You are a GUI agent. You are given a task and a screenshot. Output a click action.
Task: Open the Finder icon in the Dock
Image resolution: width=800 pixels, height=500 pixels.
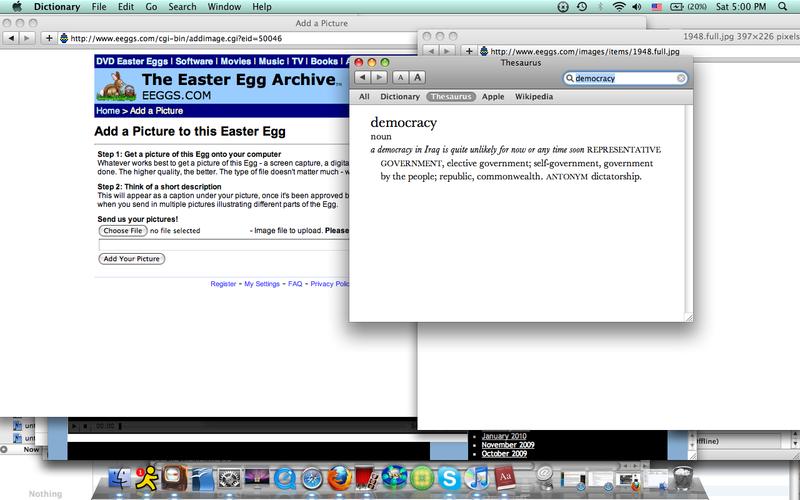[x=119, y=477]
